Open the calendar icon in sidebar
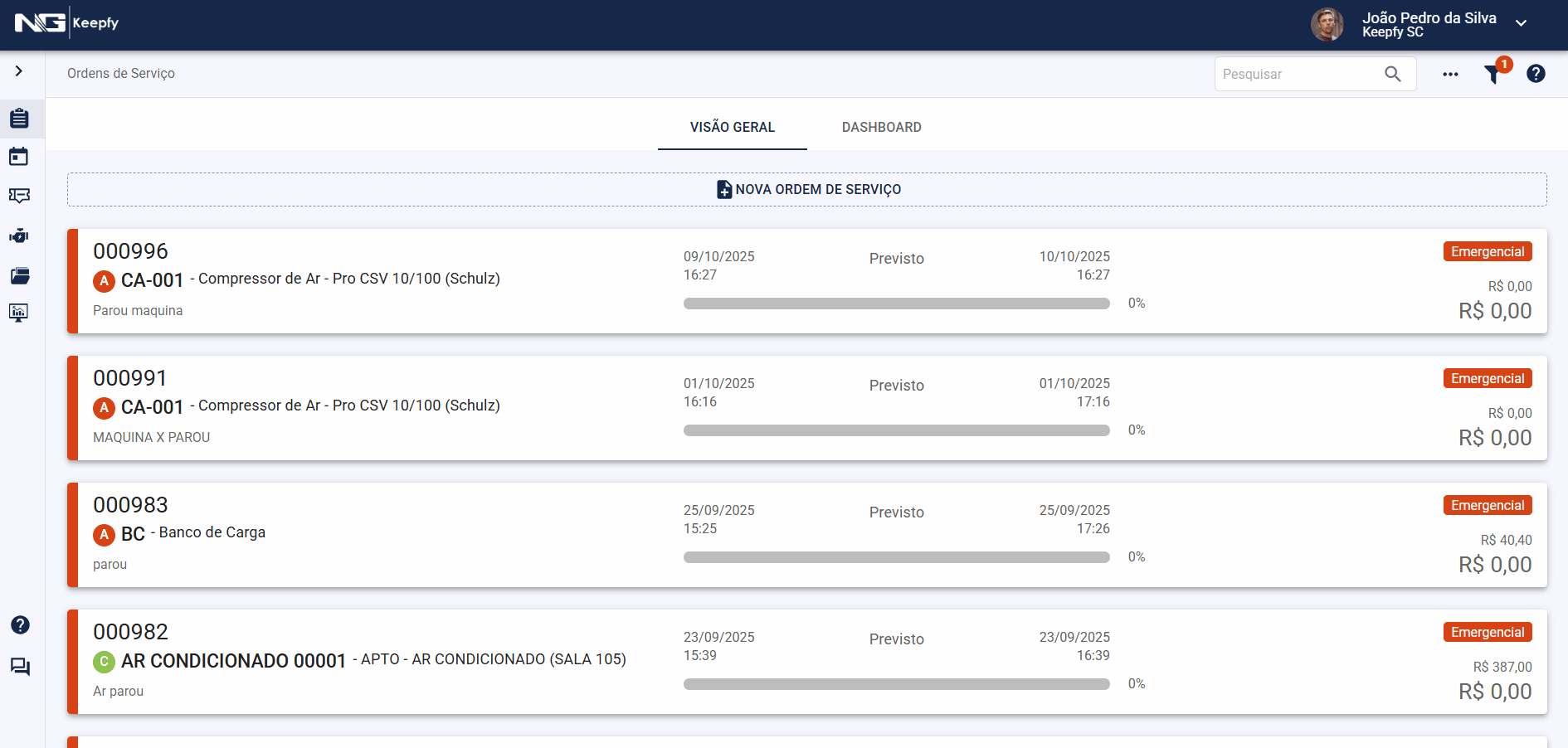This screenshot has width=1568, height=748. click(x=19, y=157)
